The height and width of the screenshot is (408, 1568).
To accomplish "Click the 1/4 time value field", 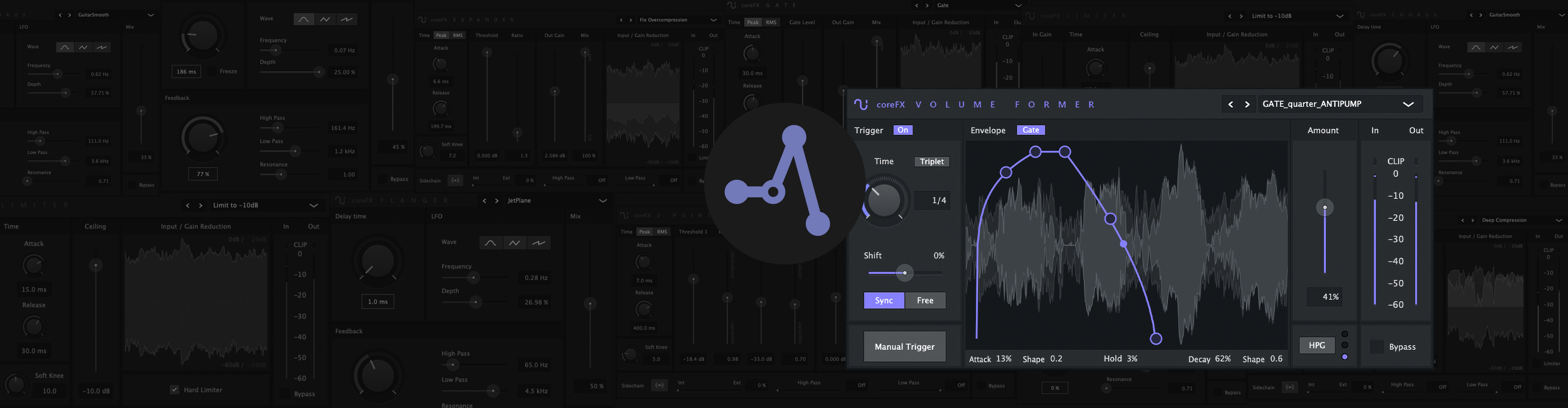I will 939,201.
